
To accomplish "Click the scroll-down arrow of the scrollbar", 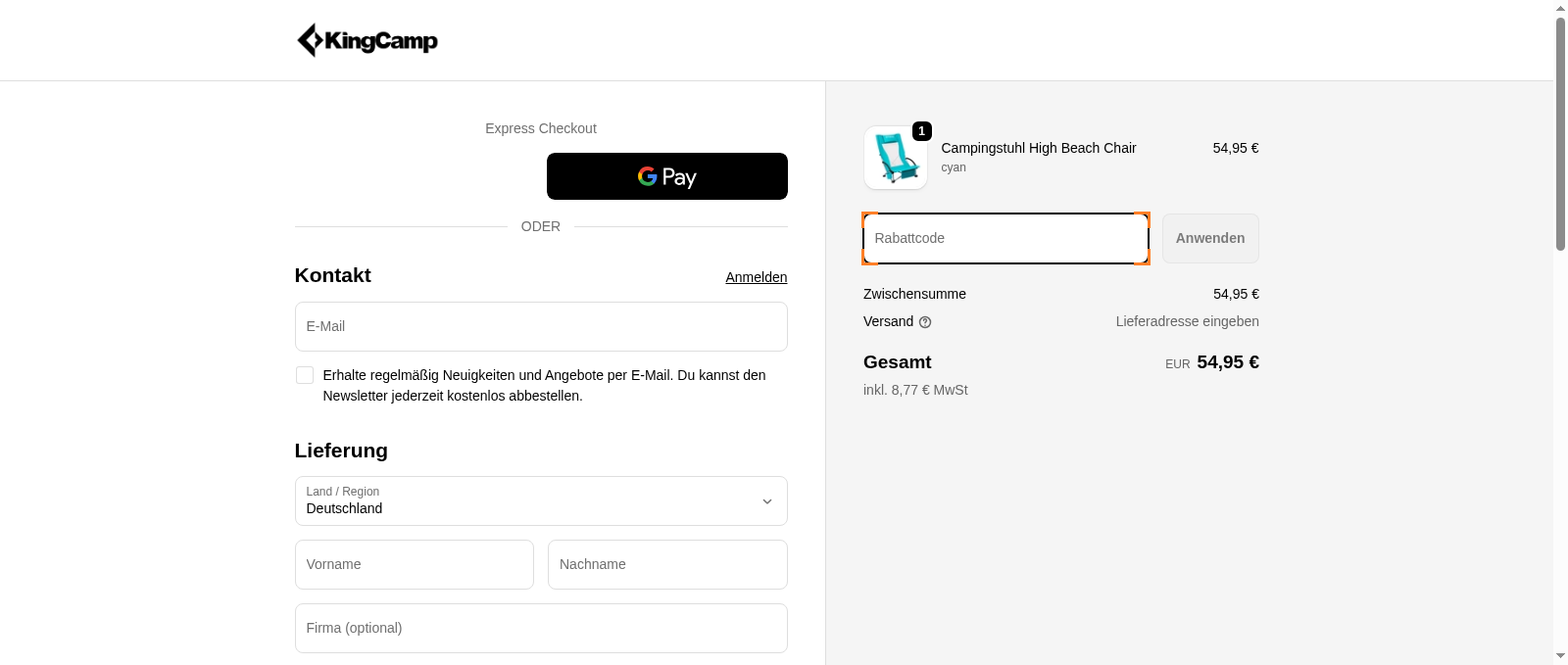I will tap(1560, 655).
